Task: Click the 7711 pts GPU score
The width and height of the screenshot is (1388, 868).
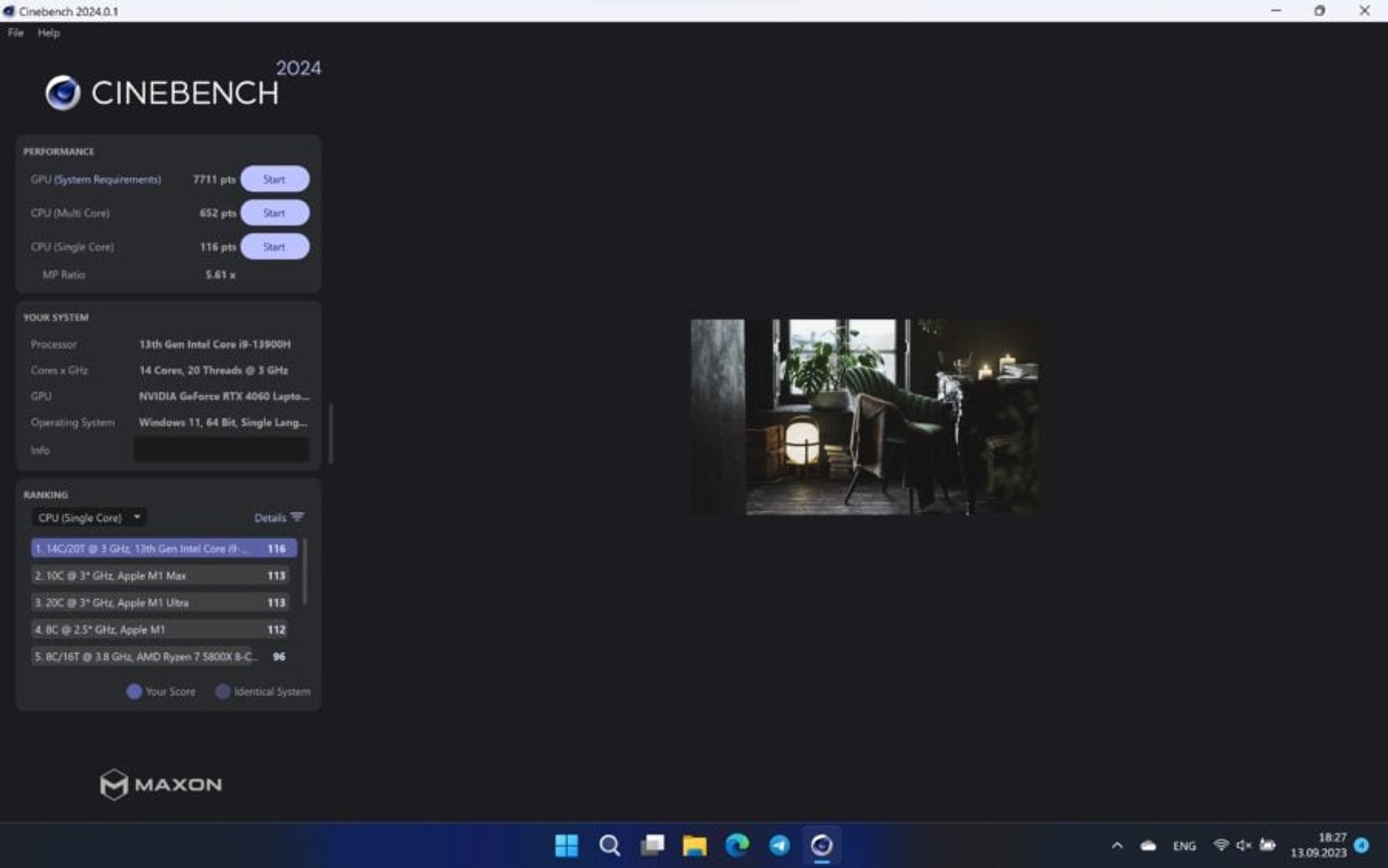Action: click(x=214, y=179)
